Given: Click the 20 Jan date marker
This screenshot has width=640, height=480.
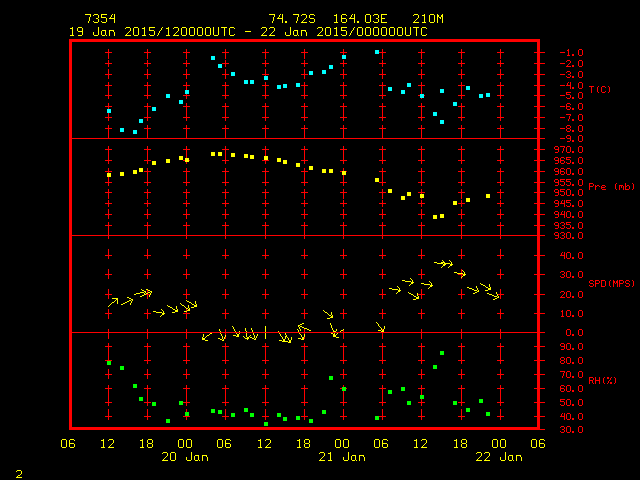Looking at the screenshot, I should [x=186, y=457].
